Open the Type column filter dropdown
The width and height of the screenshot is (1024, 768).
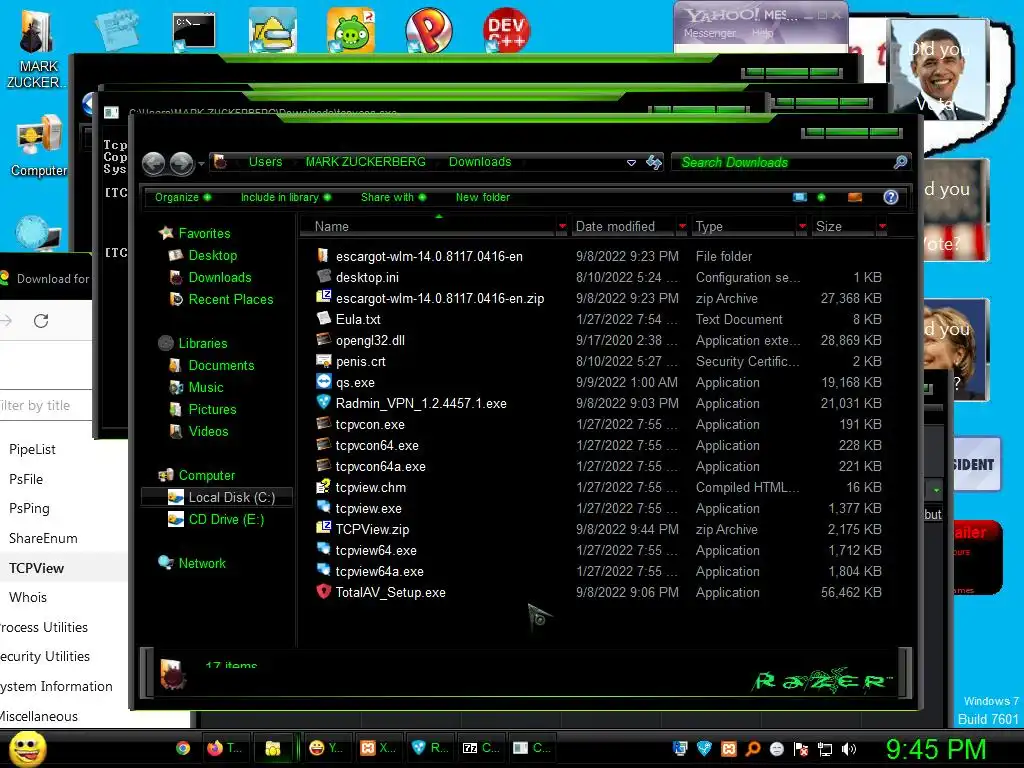[x=803, y=227]
